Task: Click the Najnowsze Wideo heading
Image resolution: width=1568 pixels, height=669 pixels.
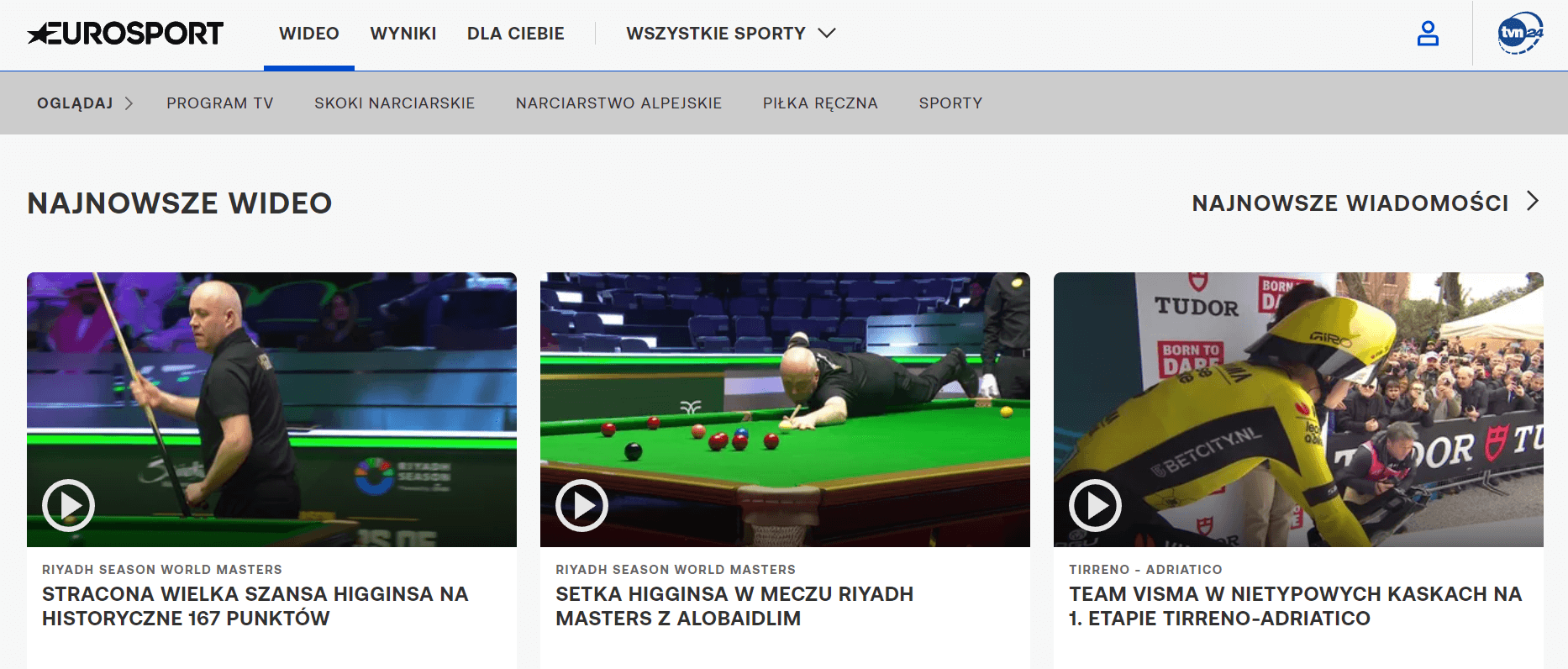Action: (x=180, y=203)
